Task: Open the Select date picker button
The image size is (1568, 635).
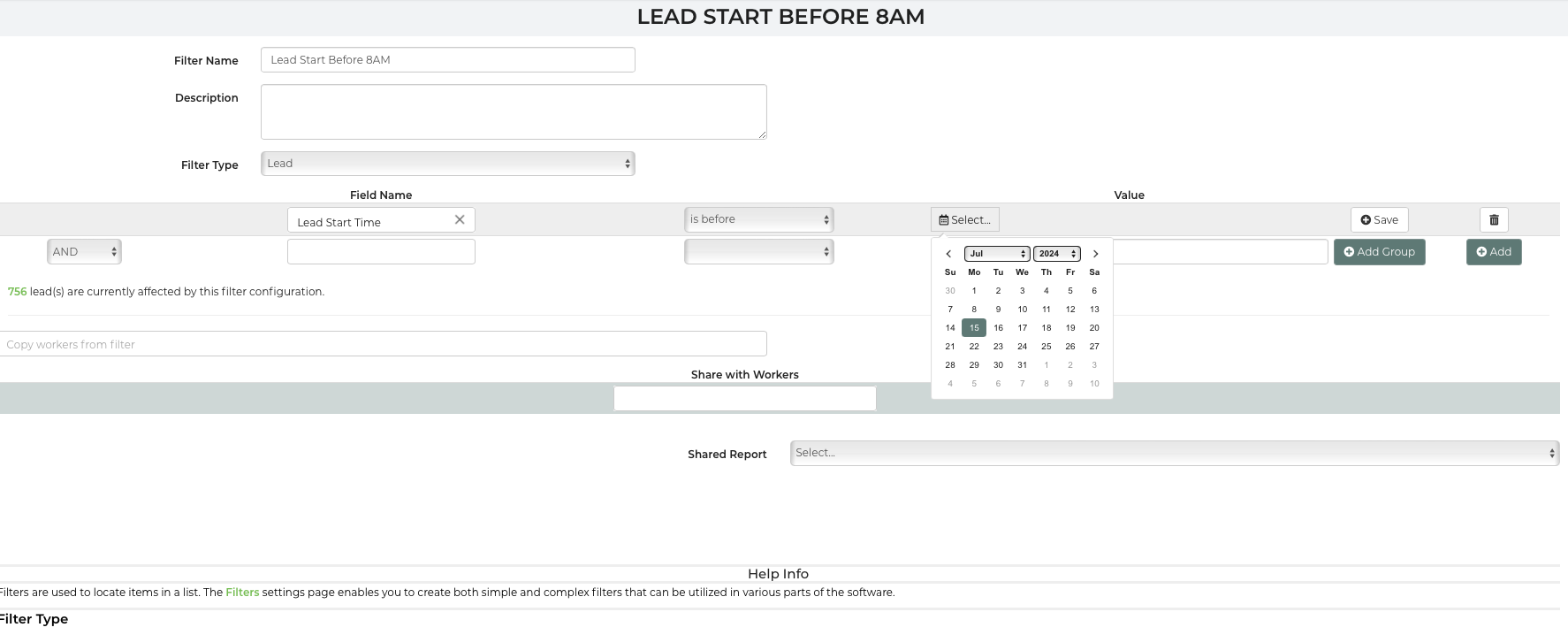Action: [964, 220]
